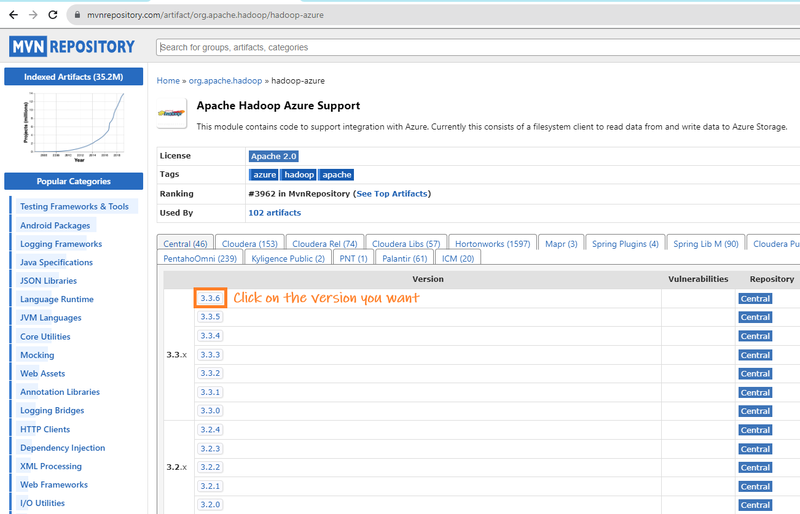The image size is (800, 514).
Task: Focus the search groups and artifacts field
Action: click(478, 47)
